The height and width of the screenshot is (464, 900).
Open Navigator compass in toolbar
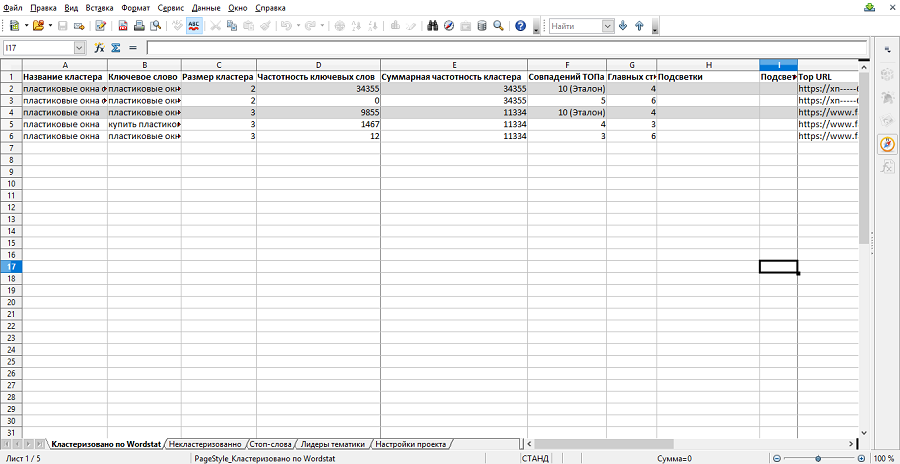coord(449,26)
